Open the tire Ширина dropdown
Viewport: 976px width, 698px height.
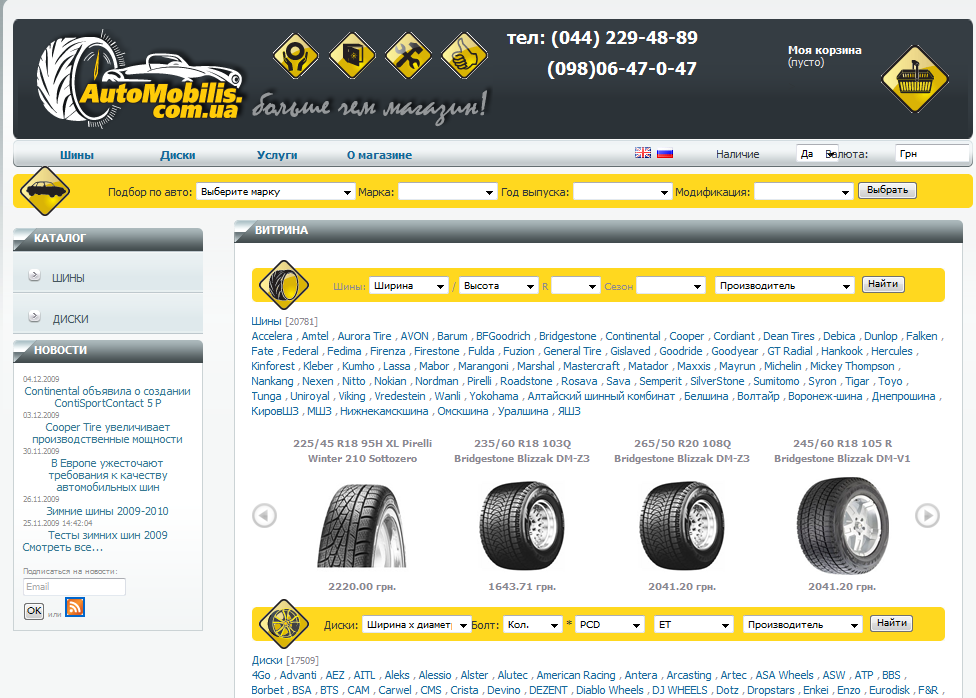pos(408,286)
